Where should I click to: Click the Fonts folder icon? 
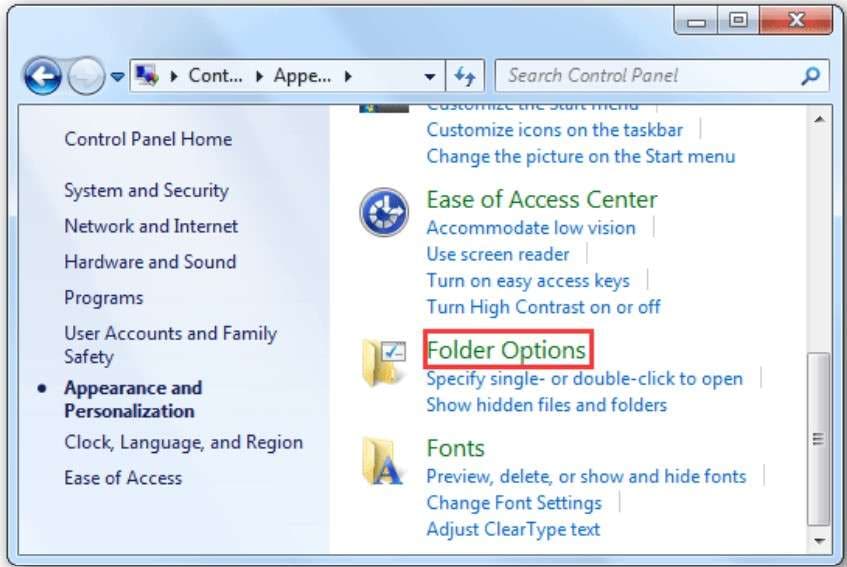[383, 460]
